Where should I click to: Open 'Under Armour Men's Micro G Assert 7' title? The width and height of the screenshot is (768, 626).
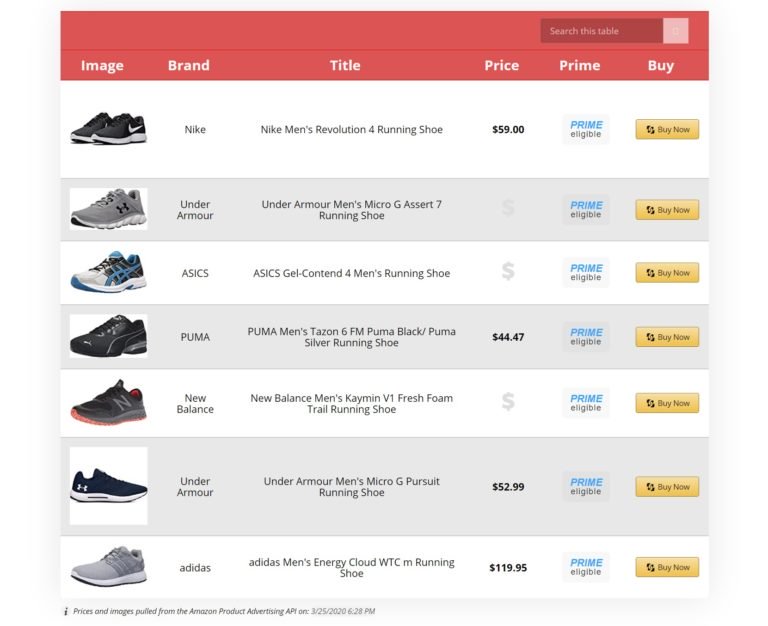pos(352,210)
